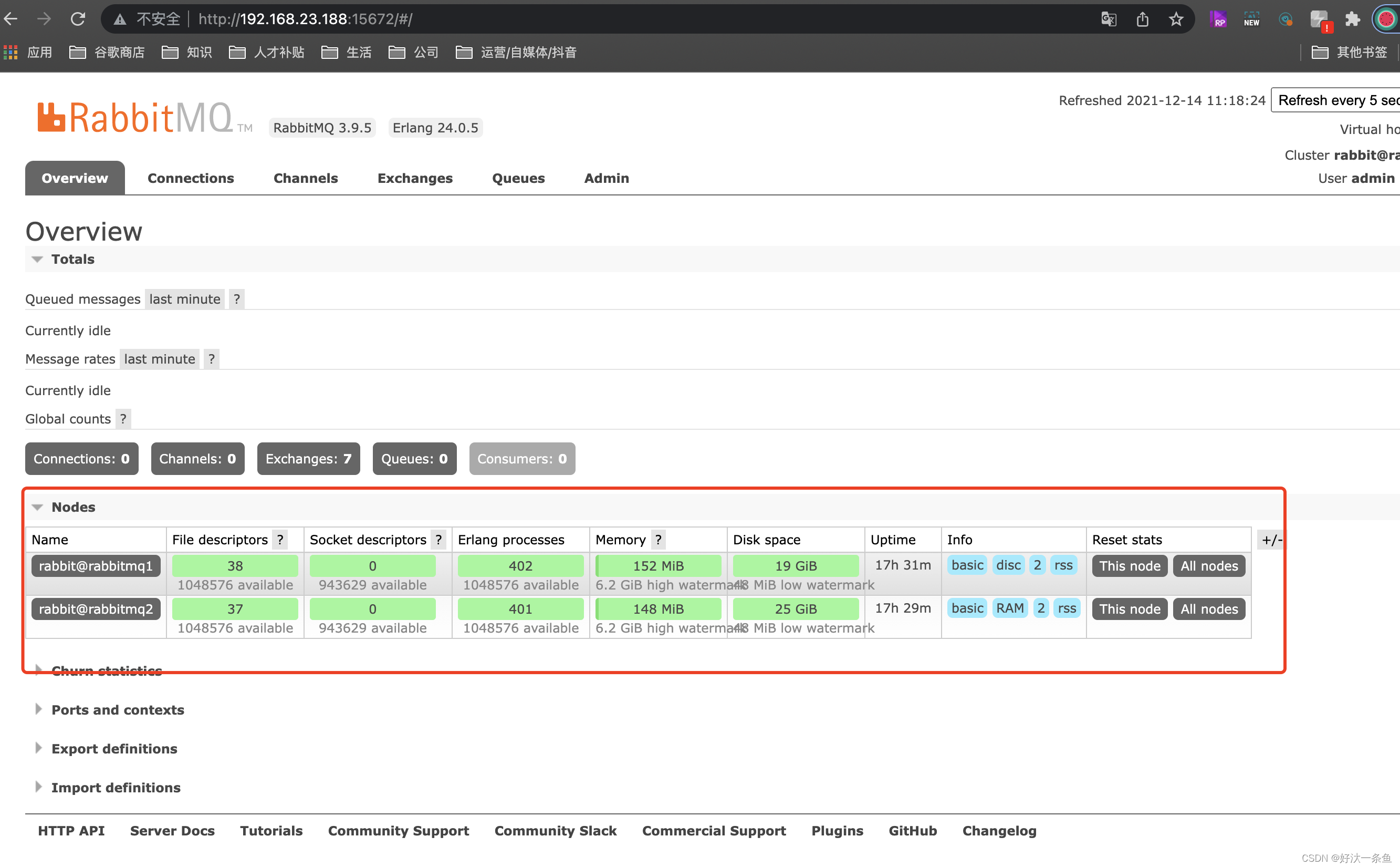Reset stats All nodes in rabbitmq2 row

[x=1209, y=609]
